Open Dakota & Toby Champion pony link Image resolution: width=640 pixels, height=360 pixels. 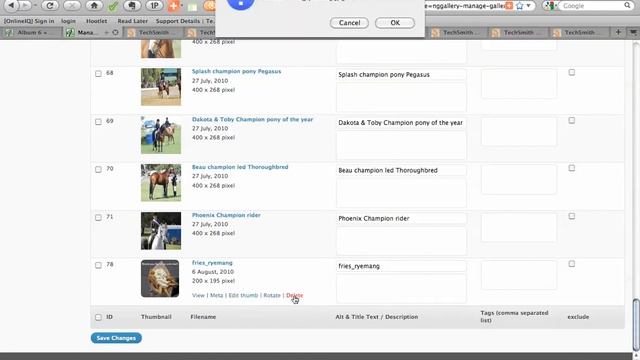coord(252,120)
